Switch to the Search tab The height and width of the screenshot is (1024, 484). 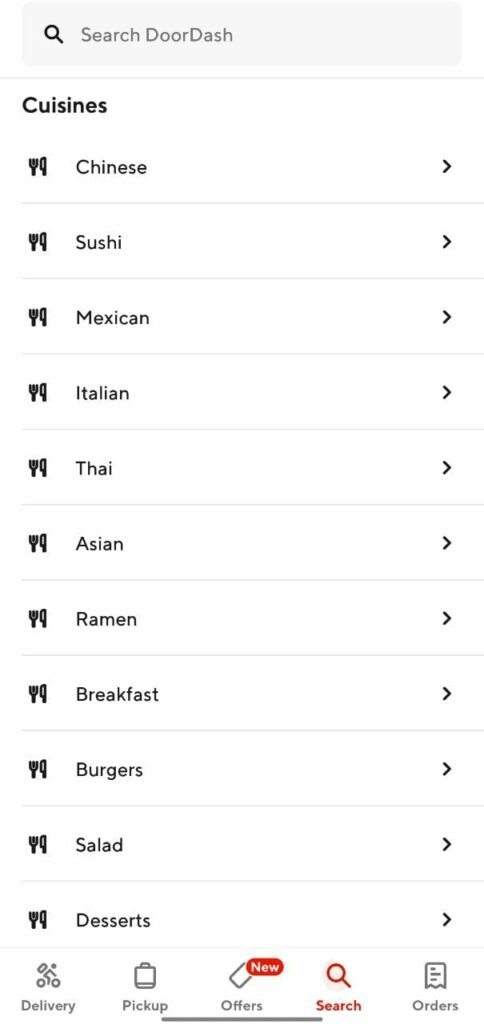point(338,987)
